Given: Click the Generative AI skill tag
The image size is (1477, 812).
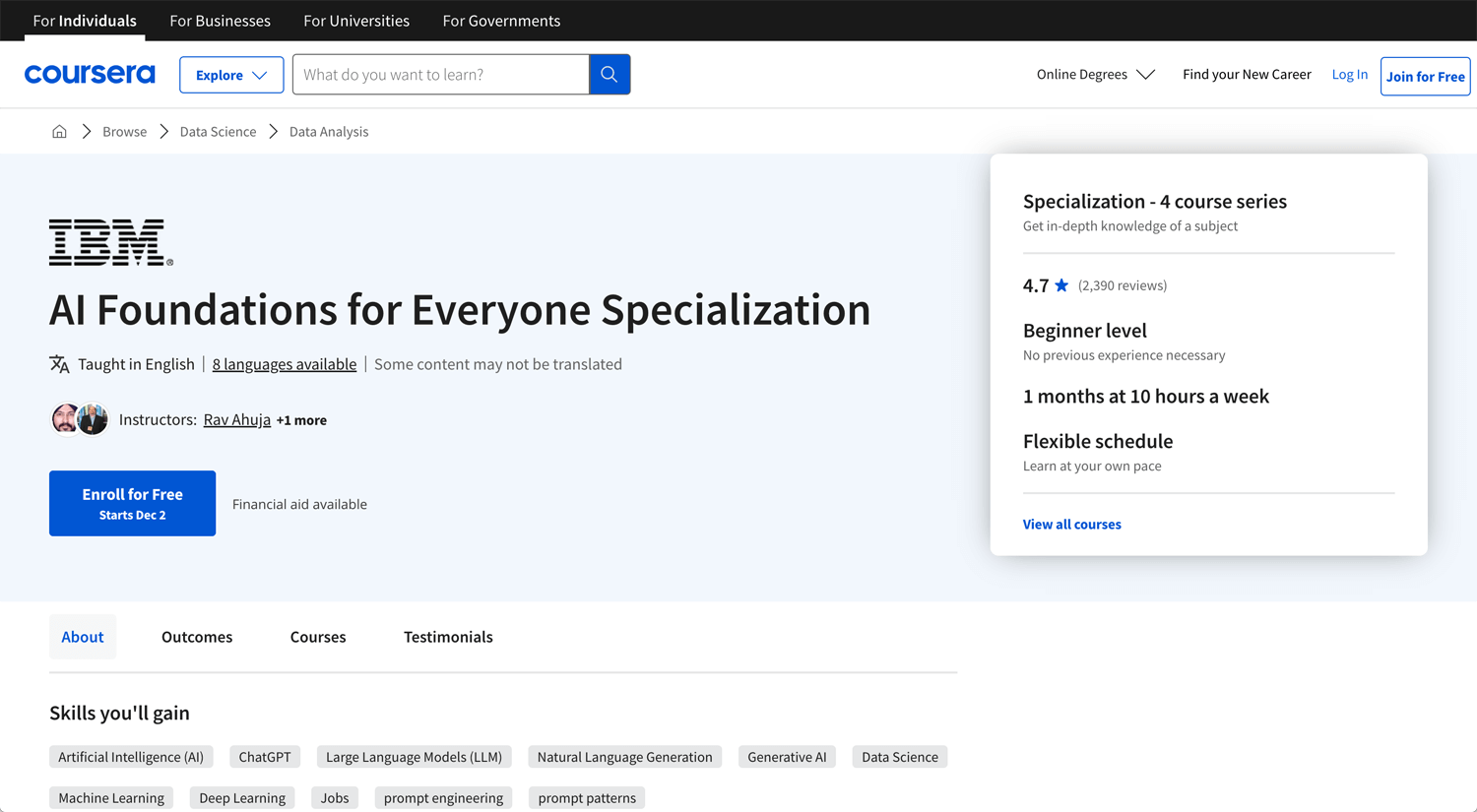Looking at the screenshot, I should click(x=787, y=757).
